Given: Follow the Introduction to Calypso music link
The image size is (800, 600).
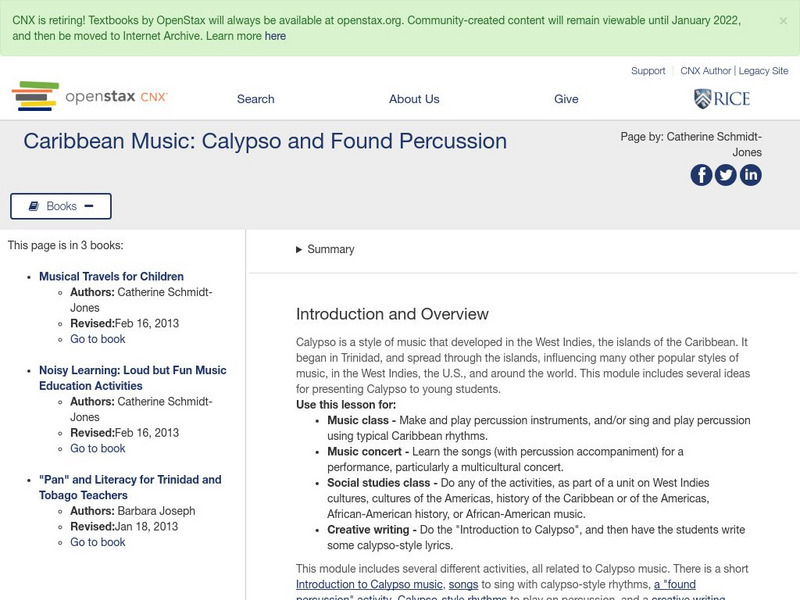Looking at the screenshot, I should pyautogui.click(x=369, y=584).
